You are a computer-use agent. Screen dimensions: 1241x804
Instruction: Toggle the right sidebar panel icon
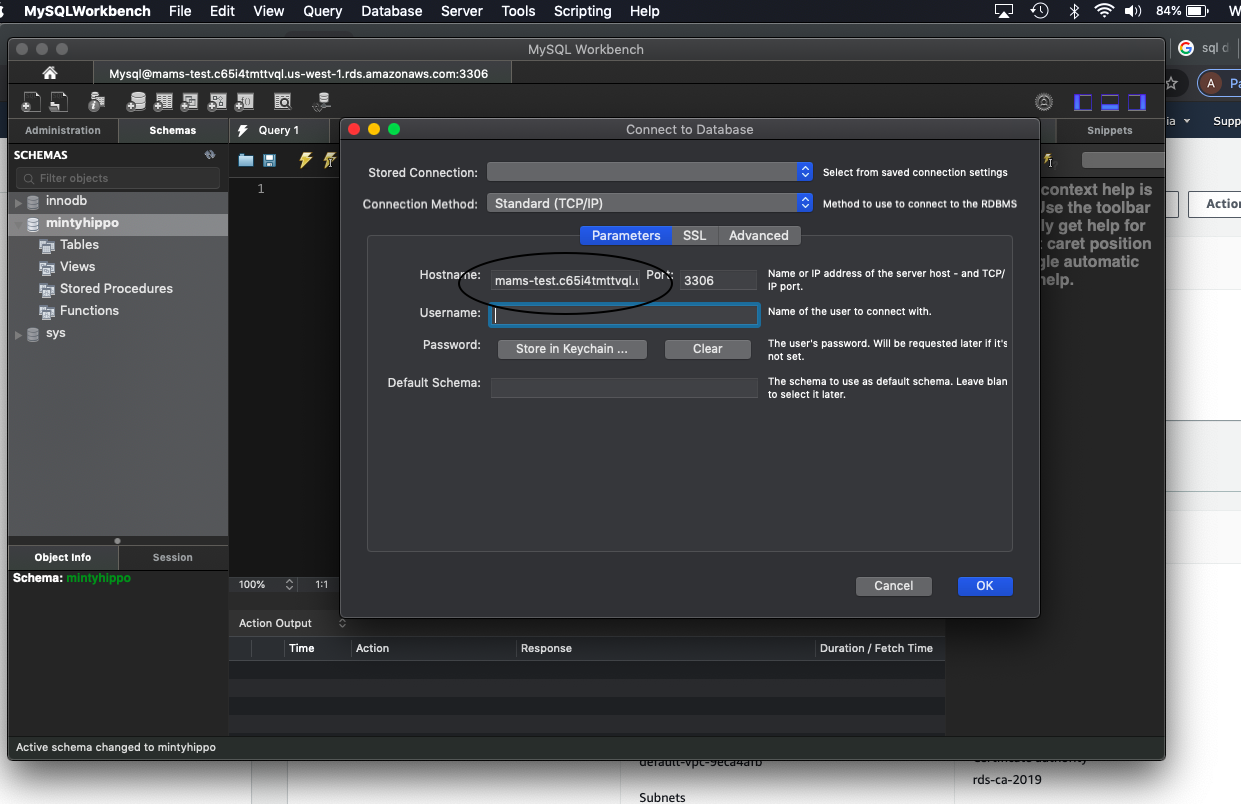(x=1137, y=102)
